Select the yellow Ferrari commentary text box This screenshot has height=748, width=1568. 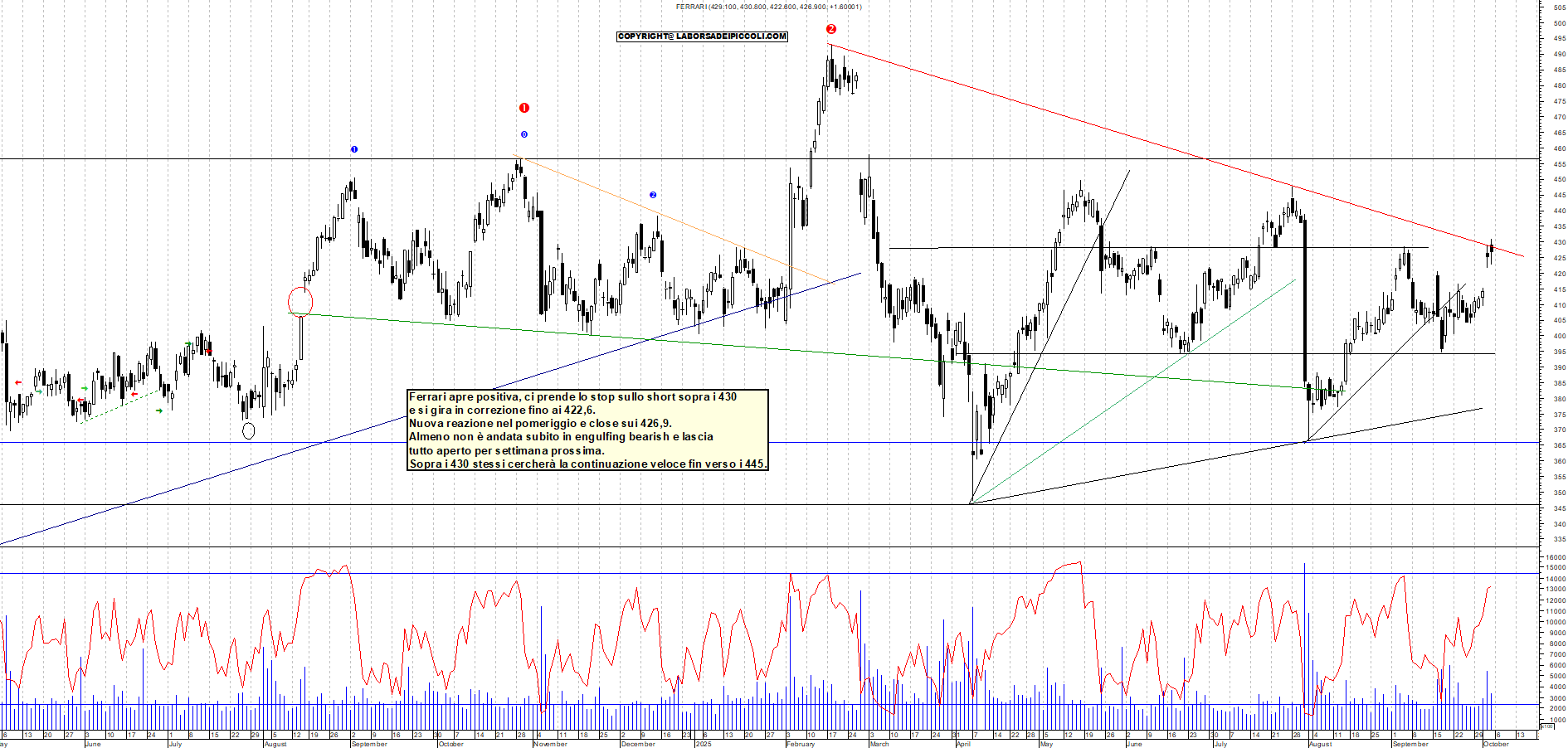click(x=587, y=430)
